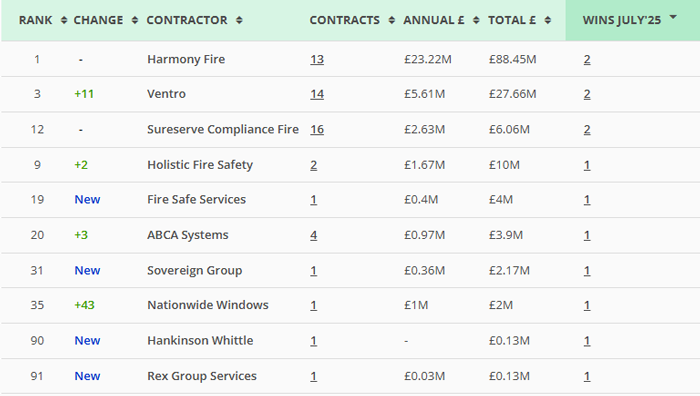Sort by Contractor using its arrow icon
Screen dimensions: 700x396
pos(239,20)
